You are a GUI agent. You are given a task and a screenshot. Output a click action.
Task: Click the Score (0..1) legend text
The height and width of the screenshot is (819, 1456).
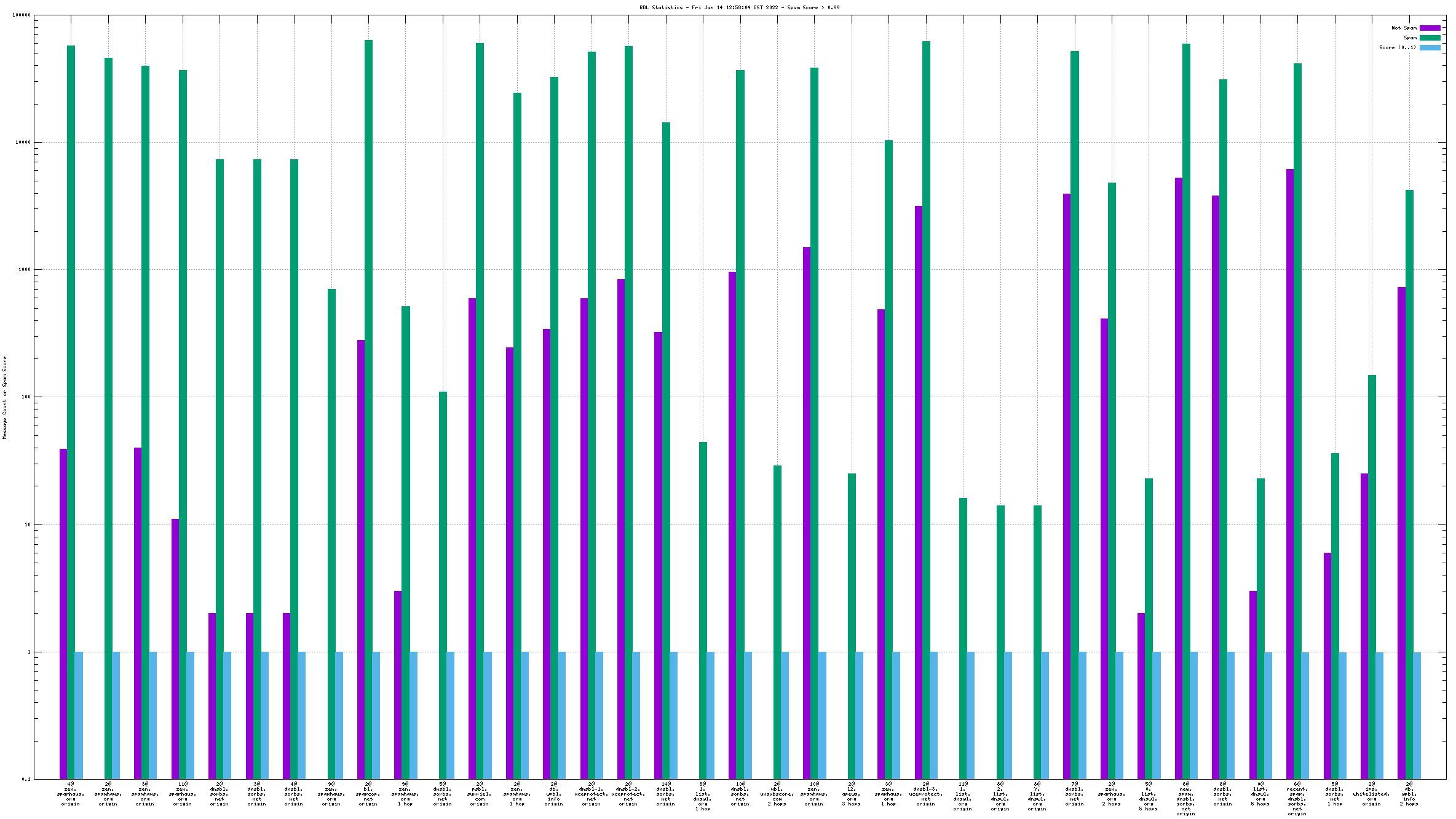(x=1397, y=47)
